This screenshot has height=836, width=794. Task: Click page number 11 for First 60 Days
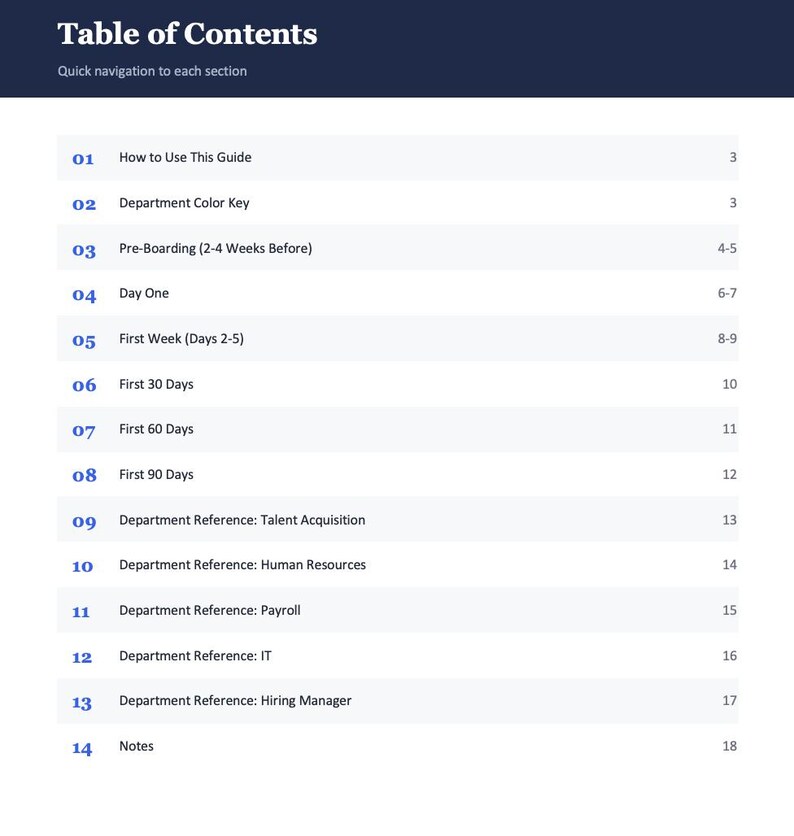tap(729, 429)
